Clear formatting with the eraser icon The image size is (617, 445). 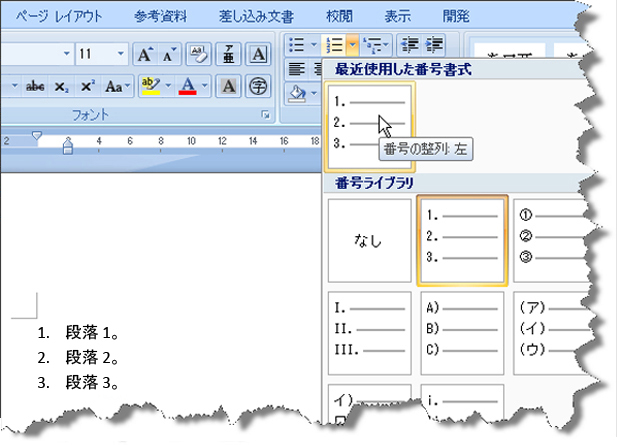(x=199, y=54)
